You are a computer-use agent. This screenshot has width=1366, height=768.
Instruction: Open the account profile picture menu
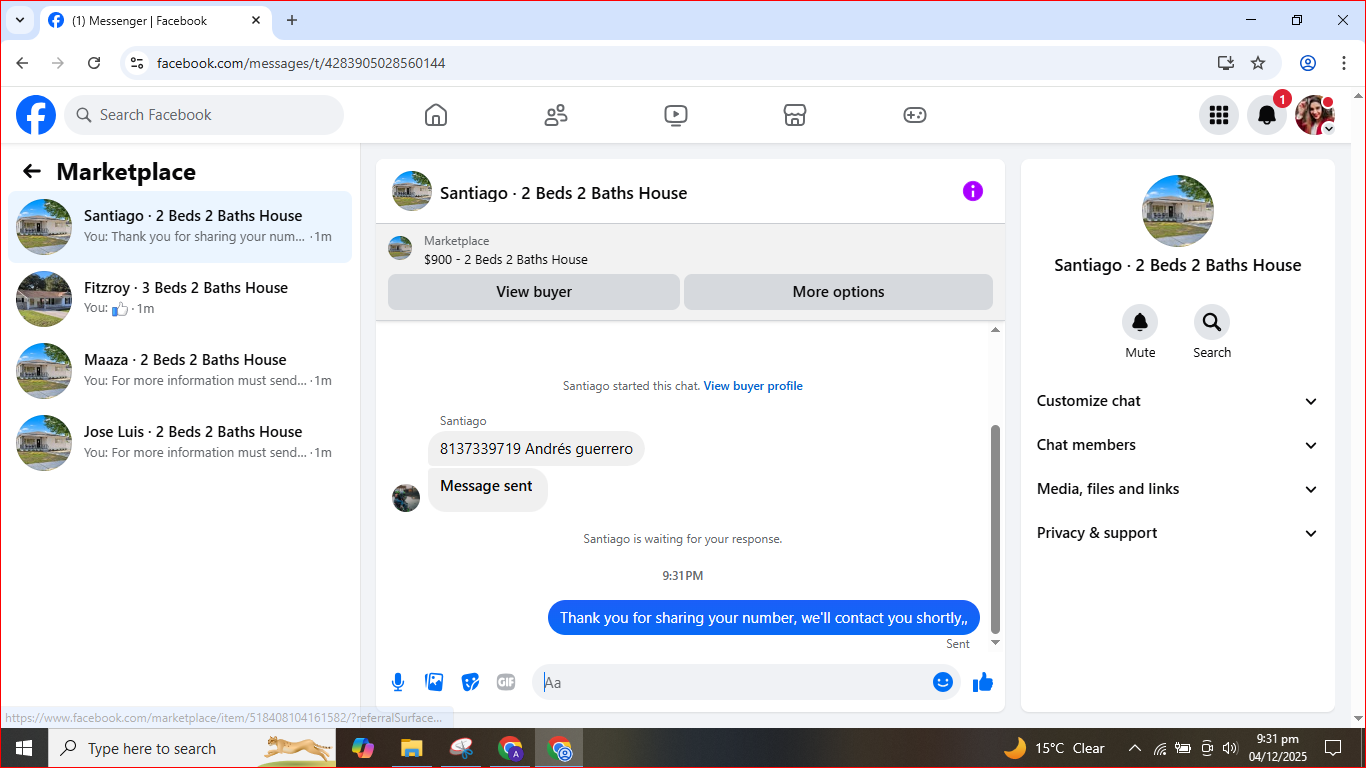1315,115
